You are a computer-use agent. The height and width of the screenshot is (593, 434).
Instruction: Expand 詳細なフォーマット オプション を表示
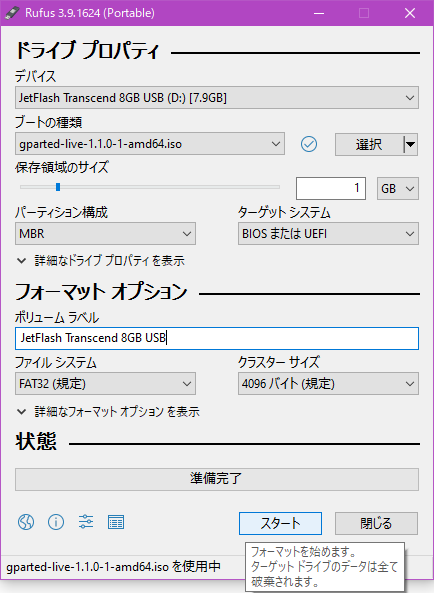[108, 411]
